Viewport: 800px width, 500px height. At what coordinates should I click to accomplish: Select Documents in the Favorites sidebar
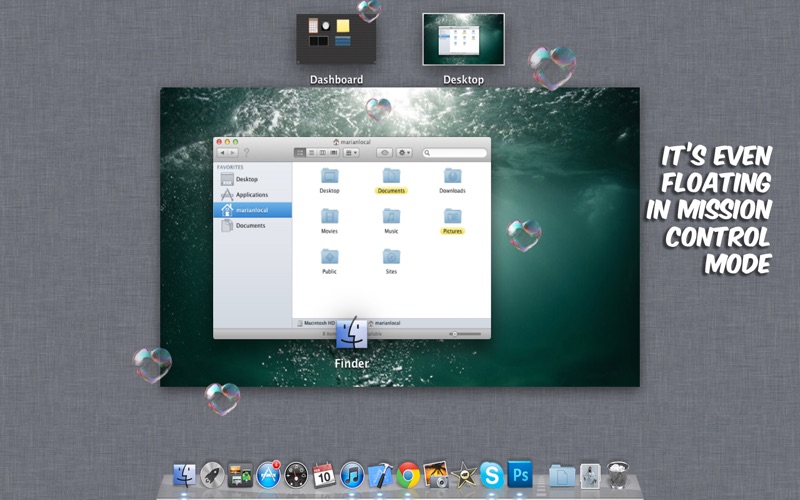click(x=253, y=225)
